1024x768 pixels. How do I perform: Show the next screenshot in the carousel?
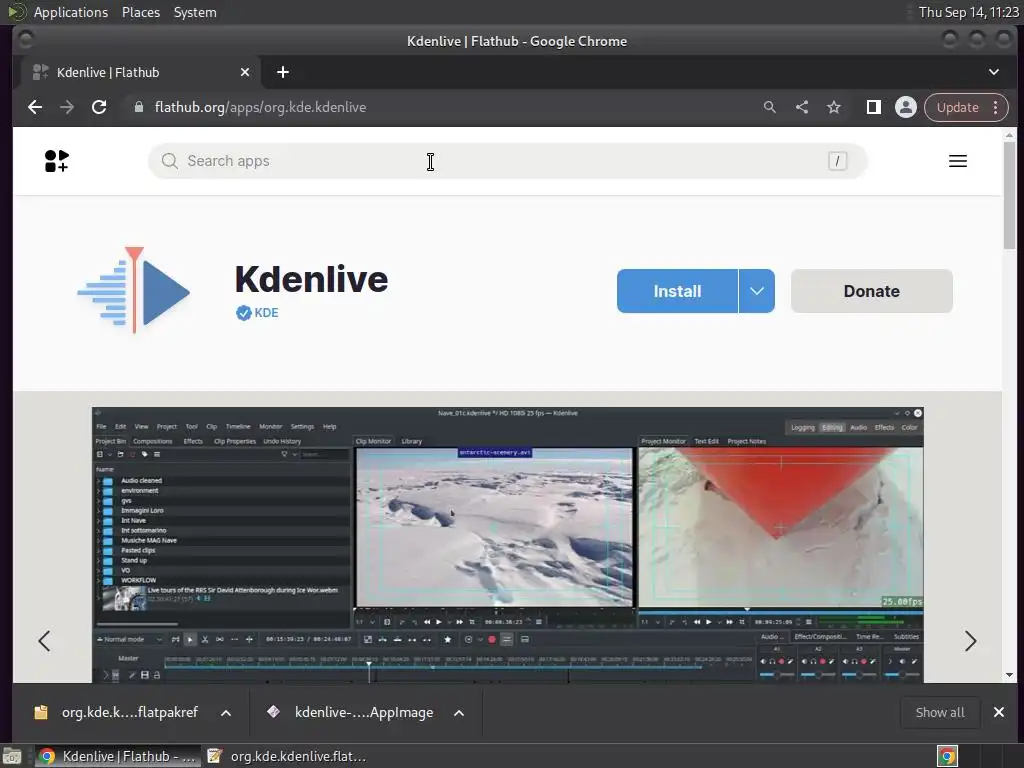point(970,641)
